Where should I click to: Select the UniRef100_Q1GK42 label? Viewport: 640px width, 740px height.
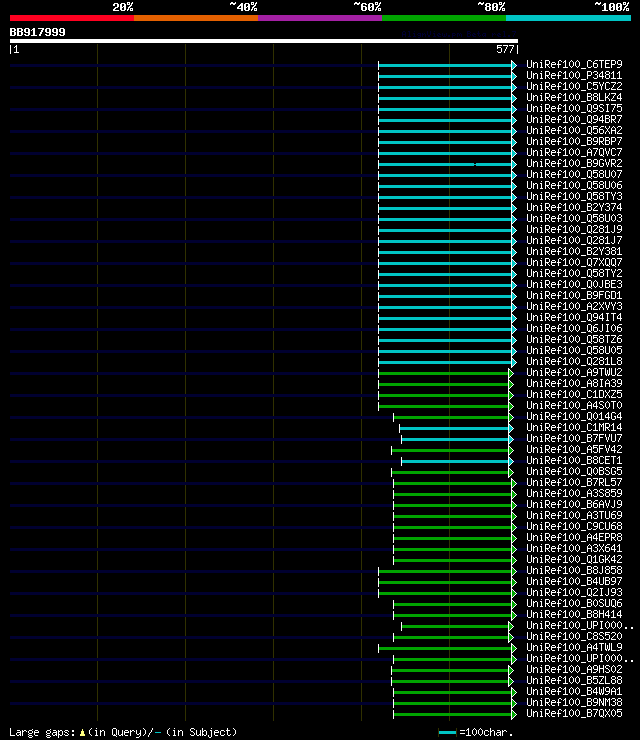coord(574,560)
